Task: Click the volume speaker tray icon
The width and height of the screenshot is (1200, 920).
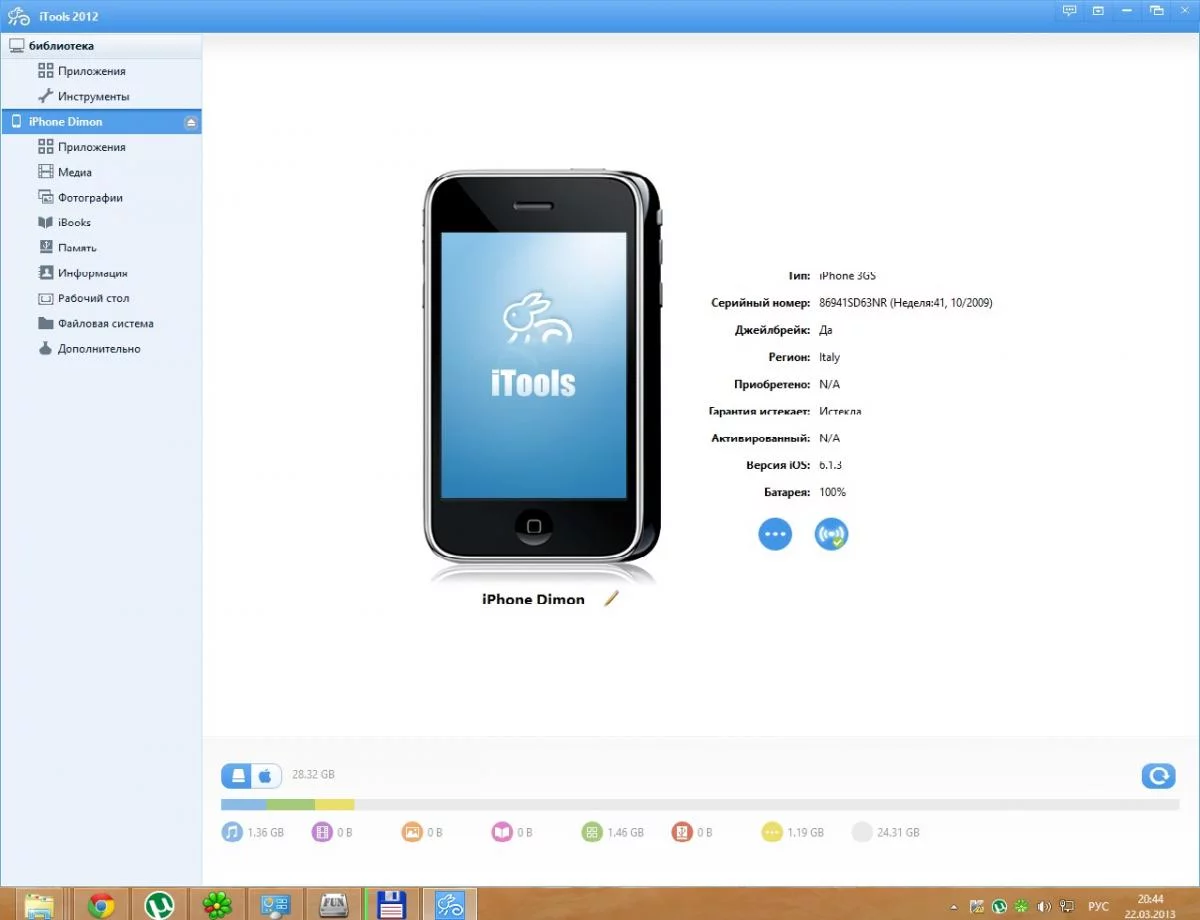Action: click(x=1045, y=906)
